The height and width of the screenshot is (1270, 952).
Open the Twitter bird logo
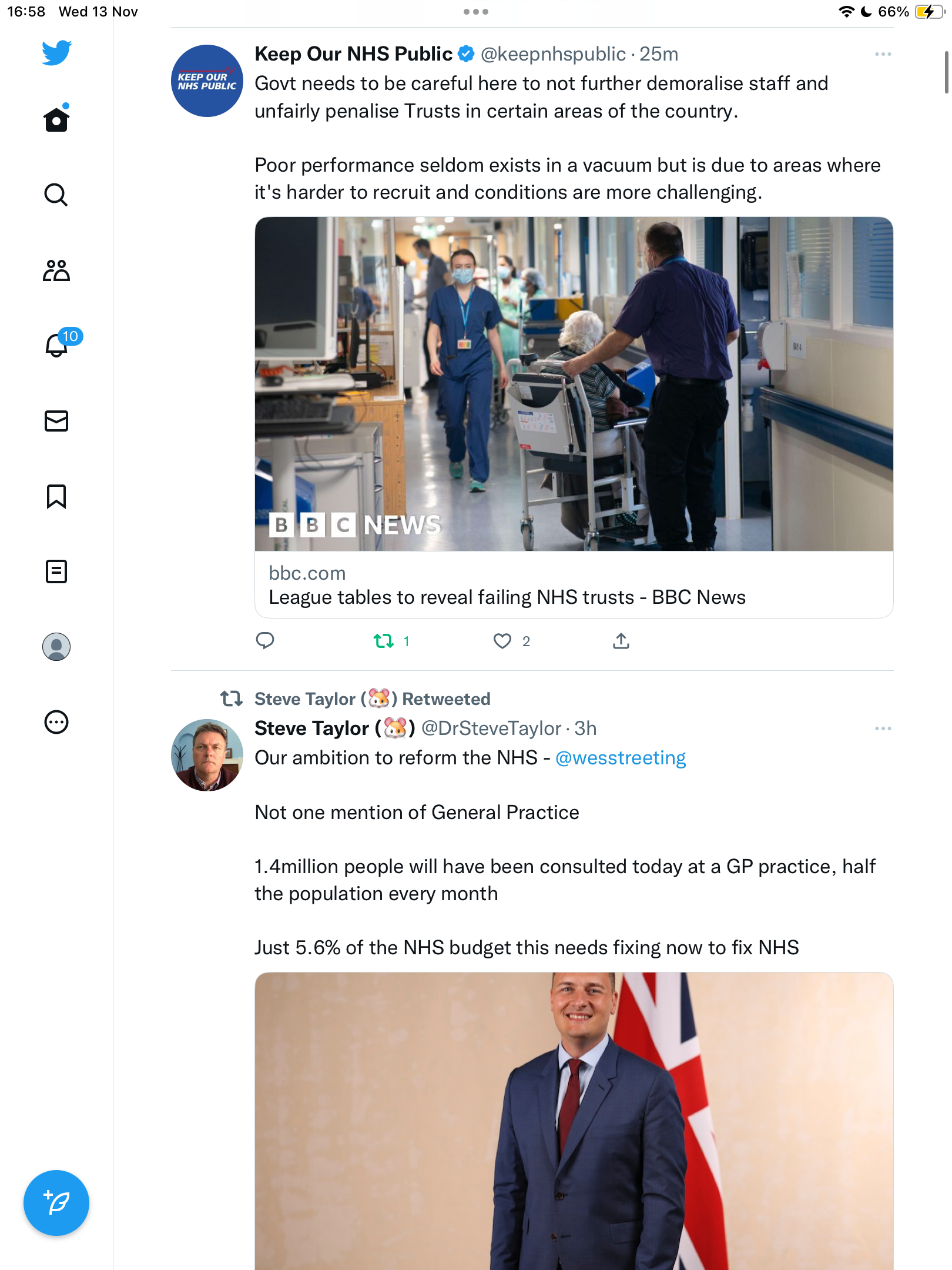click(x=56, y=53)
